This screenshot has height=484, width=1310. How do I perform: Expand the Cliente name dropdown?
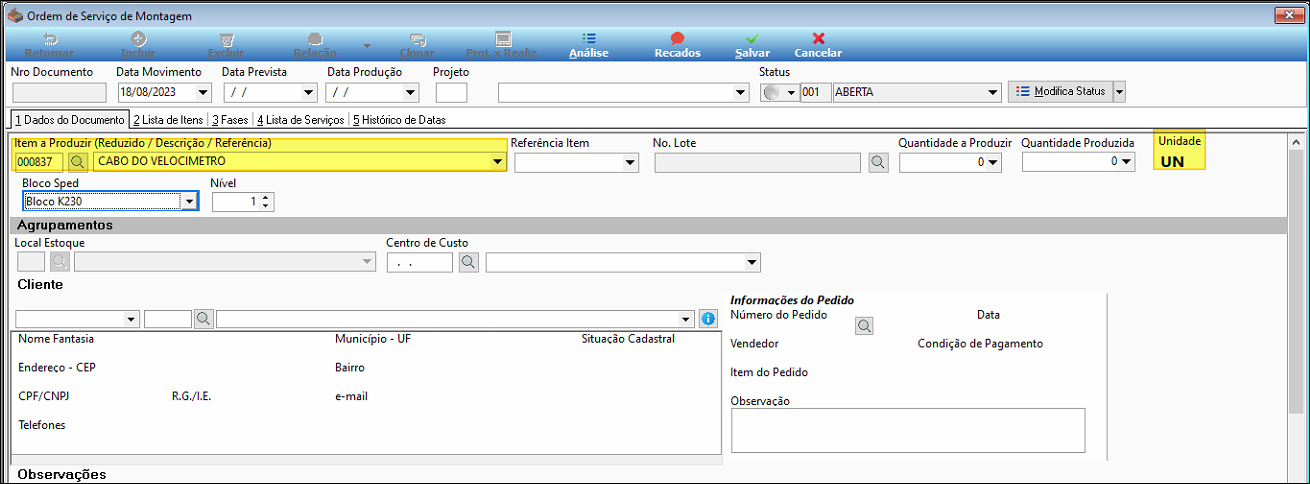[x=686, y=319]
